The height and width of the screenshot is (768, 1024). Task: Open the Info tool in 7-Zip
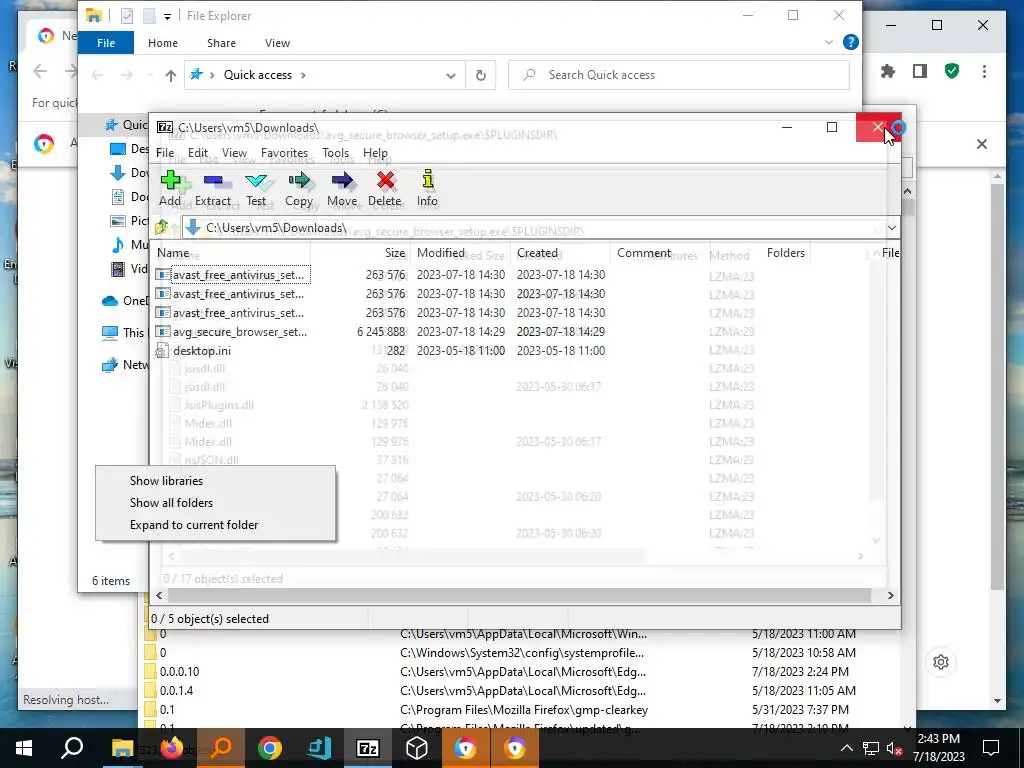pyautogui.click(x=428, y=189)
